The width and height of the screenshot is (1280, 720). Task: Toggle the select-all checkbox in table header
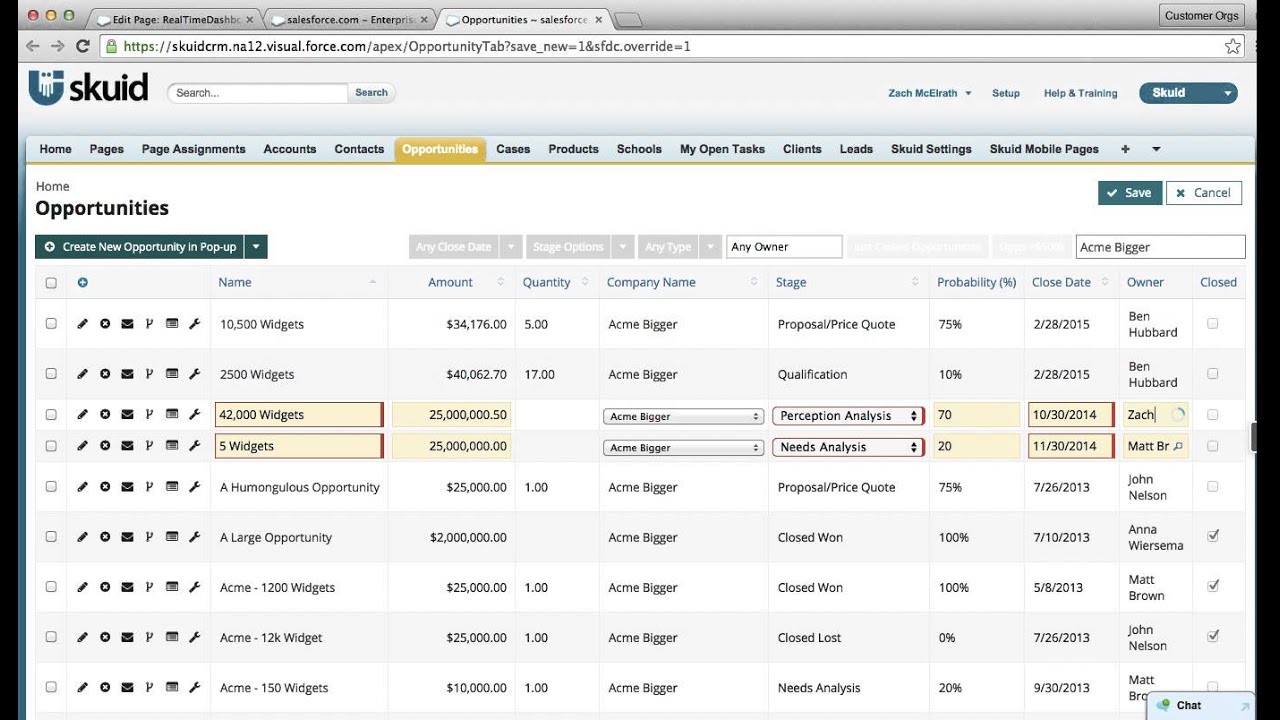pyautogui.click(x=51, y=283)
